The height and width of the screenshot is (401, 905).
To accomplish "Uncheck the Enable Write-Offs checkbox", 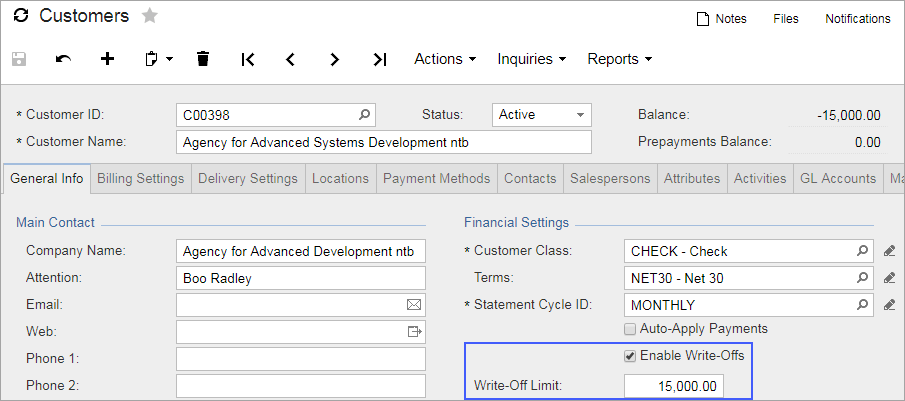I will 630,356.
